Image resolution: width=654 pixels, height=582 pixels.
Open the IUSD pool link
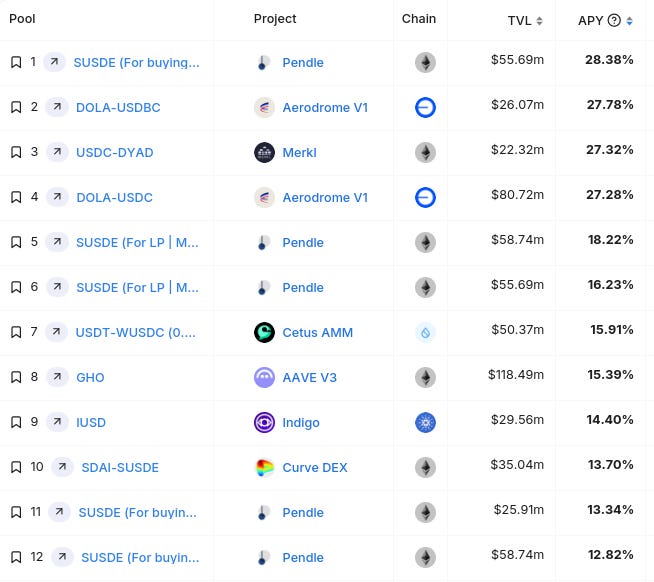tap(91, 423)
